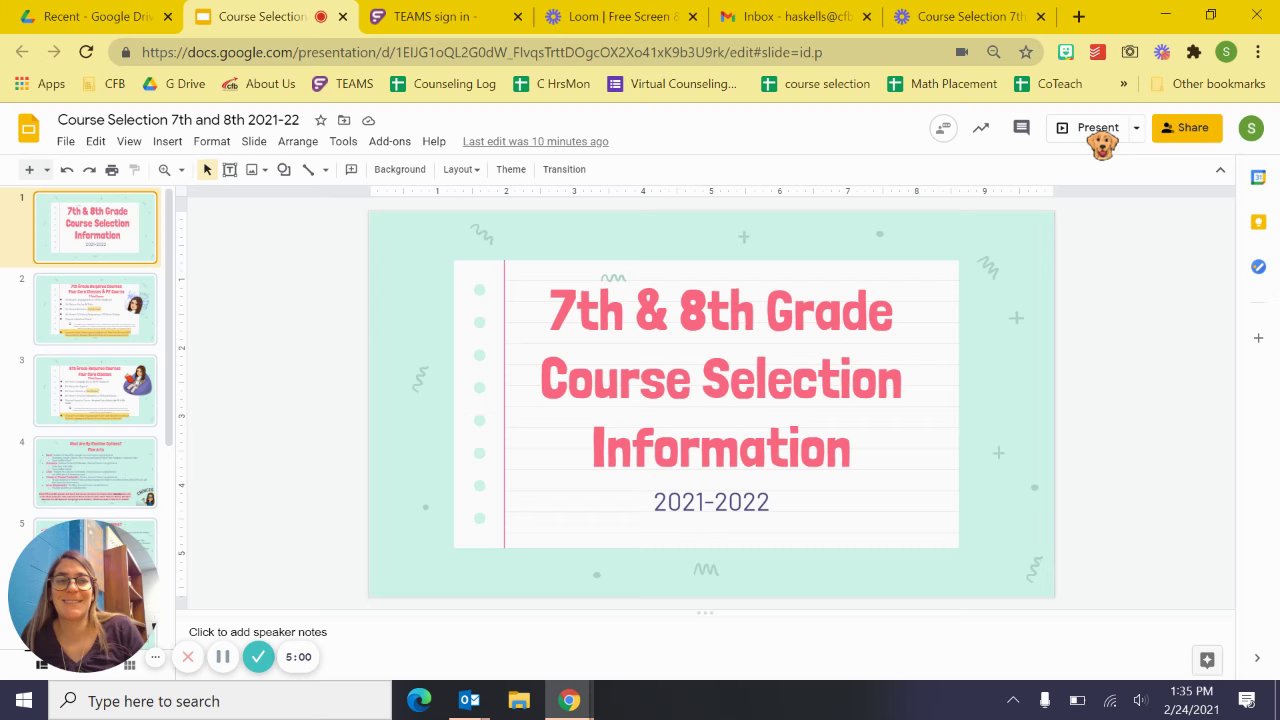This screenshot has height=720, width=1280.
Task: Open the Arrange menu
Action: coord(298,142)
